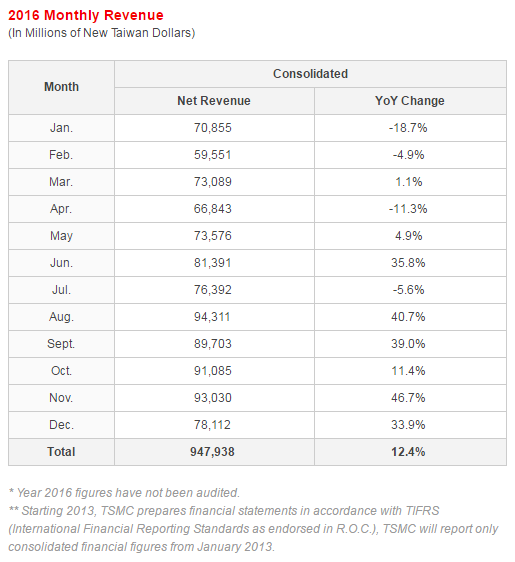Select the Mar. YoY change 1.1%
515x562 pixels.
click(409, 182)
